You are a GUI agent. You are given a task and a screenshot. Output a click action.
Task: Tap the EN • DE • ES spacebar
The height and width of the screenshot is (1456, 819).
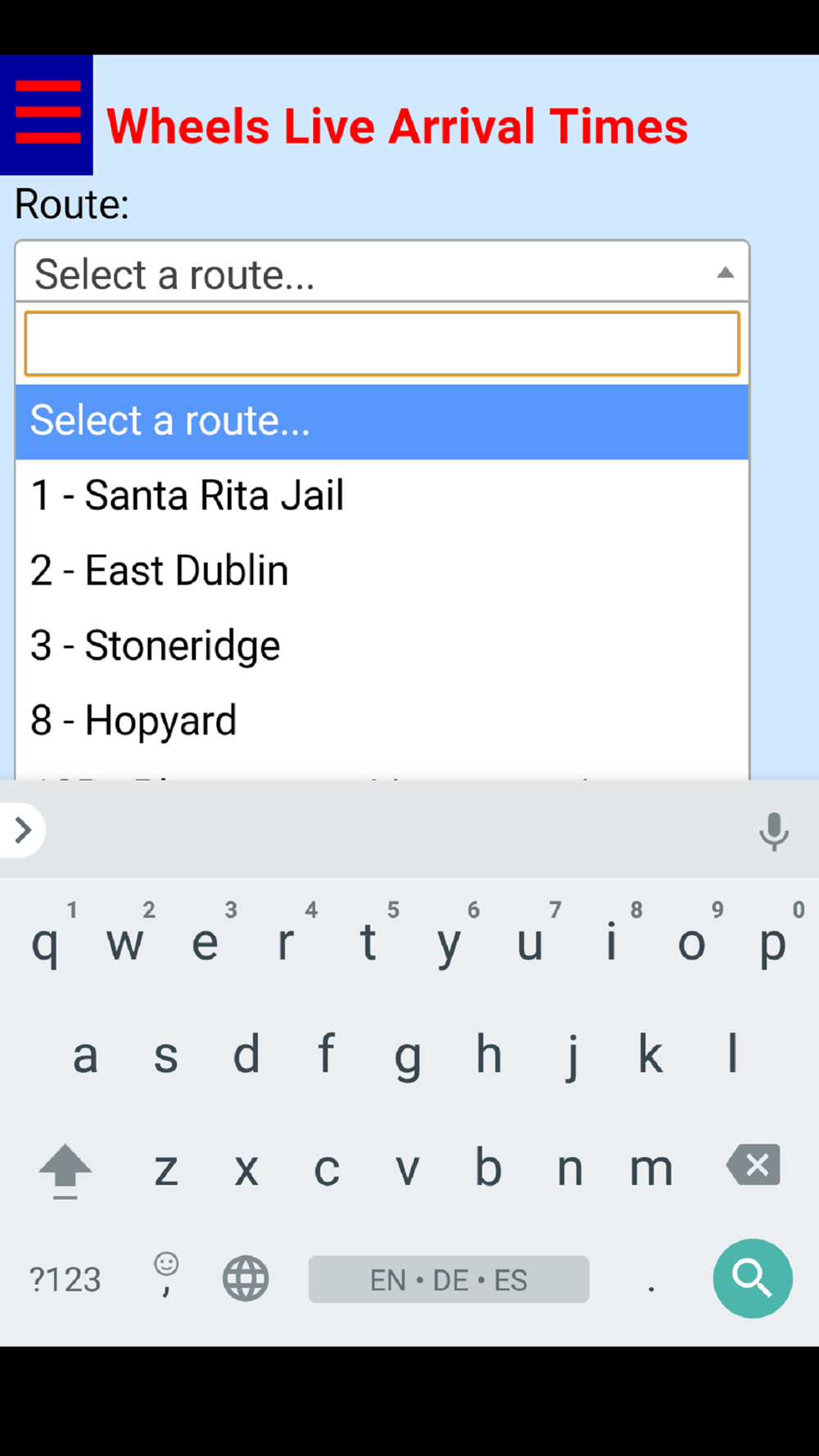click(x=449, y=1279)
